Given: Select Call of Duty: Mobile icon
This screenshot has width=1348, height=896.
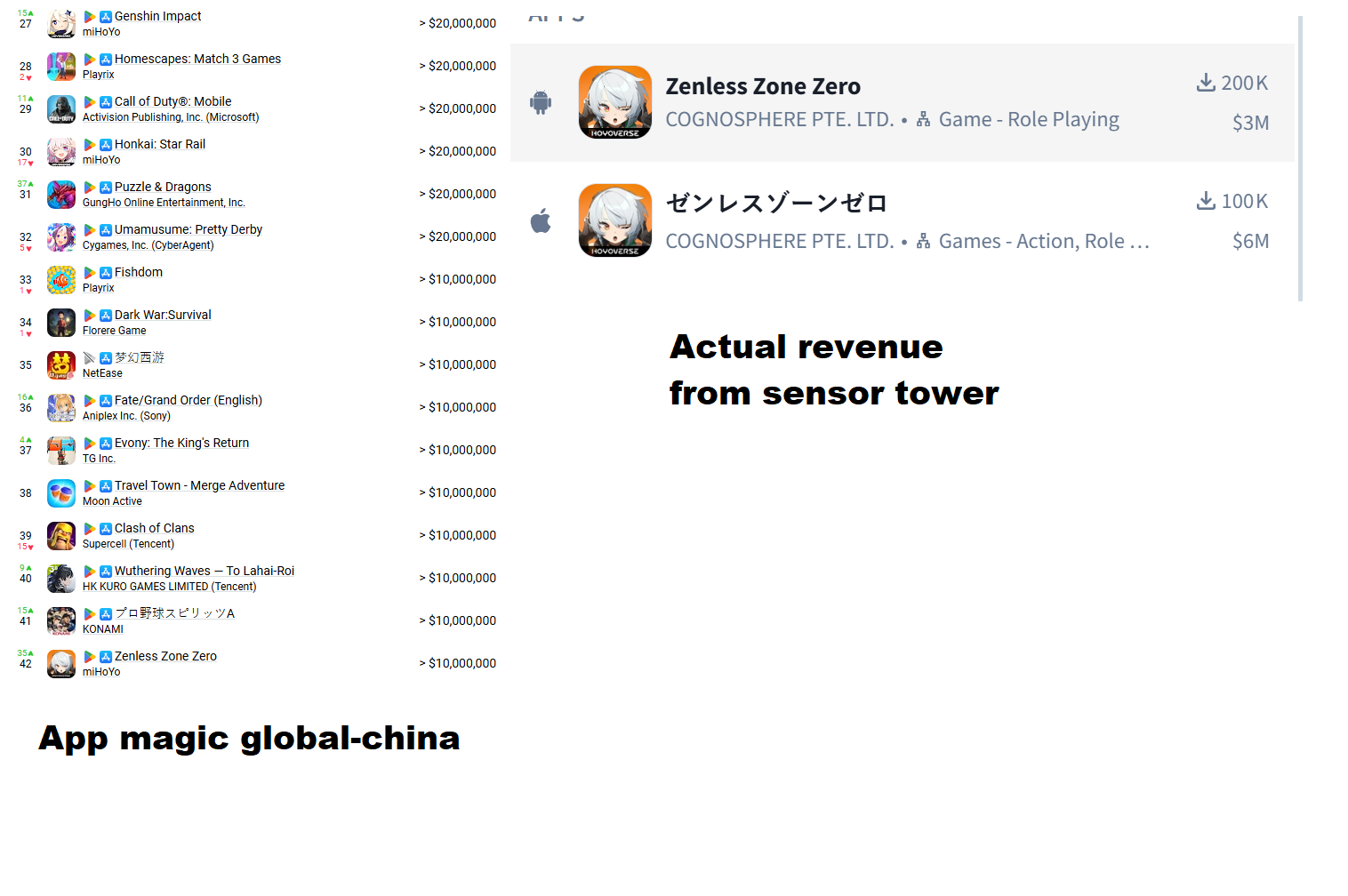Looking at the screenshot, I should (61, 109).
